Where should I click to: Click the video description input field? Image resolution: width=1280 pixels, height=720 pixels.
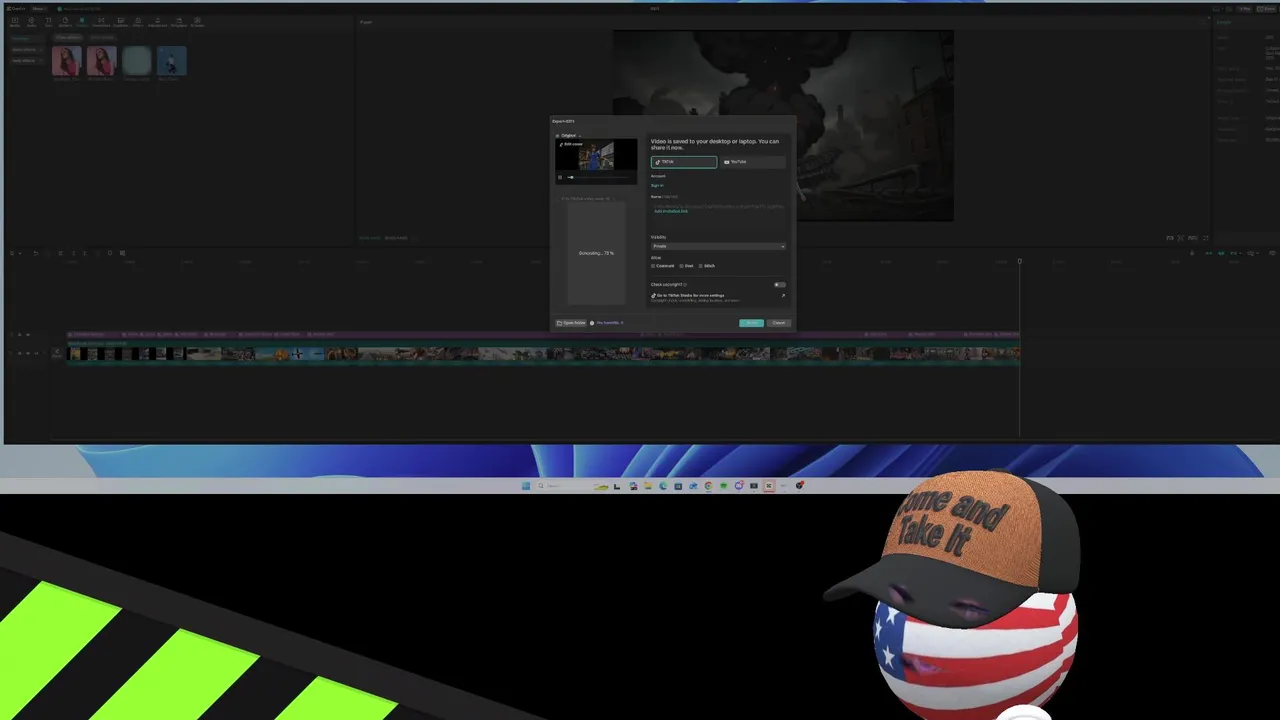(x=718, y=215)
